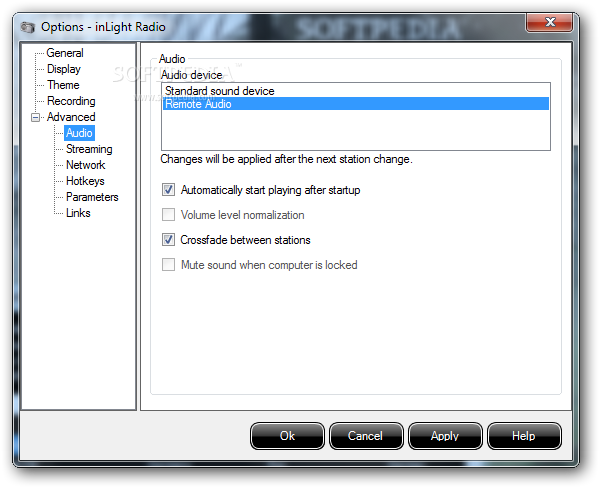Toggle Mute sound when computer is locked
600x488 pixels.
[x=168, y=265]
